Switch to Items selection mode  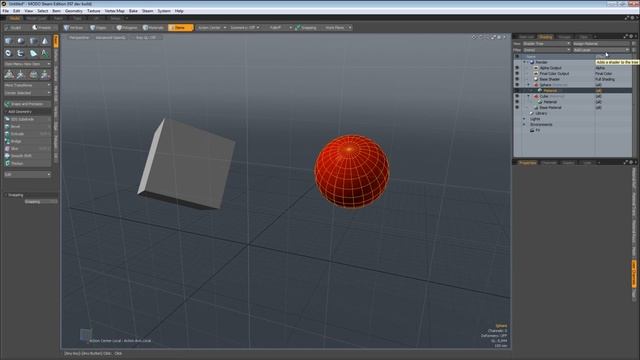(x=180, y=28)
